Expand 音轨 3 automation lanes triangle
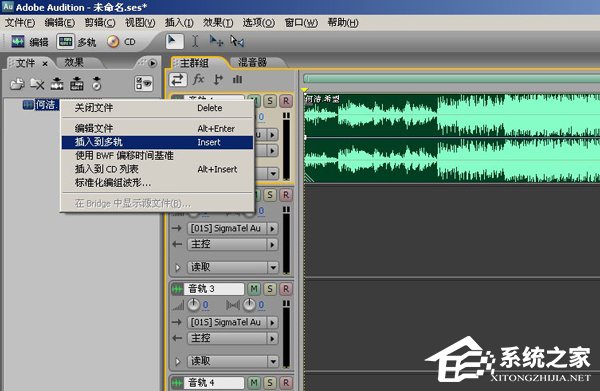 click(x=178, y=361)
